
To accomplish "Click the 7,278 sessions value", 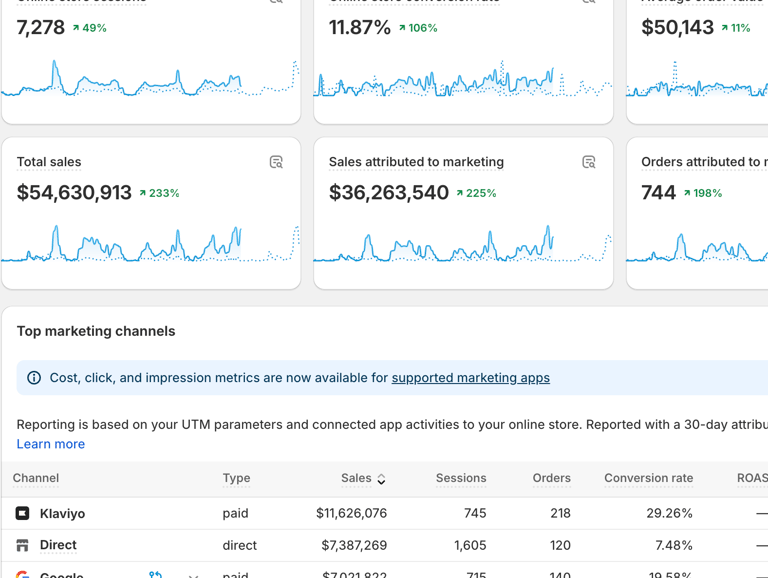I will pyautogui.click(x=41, y=27).
